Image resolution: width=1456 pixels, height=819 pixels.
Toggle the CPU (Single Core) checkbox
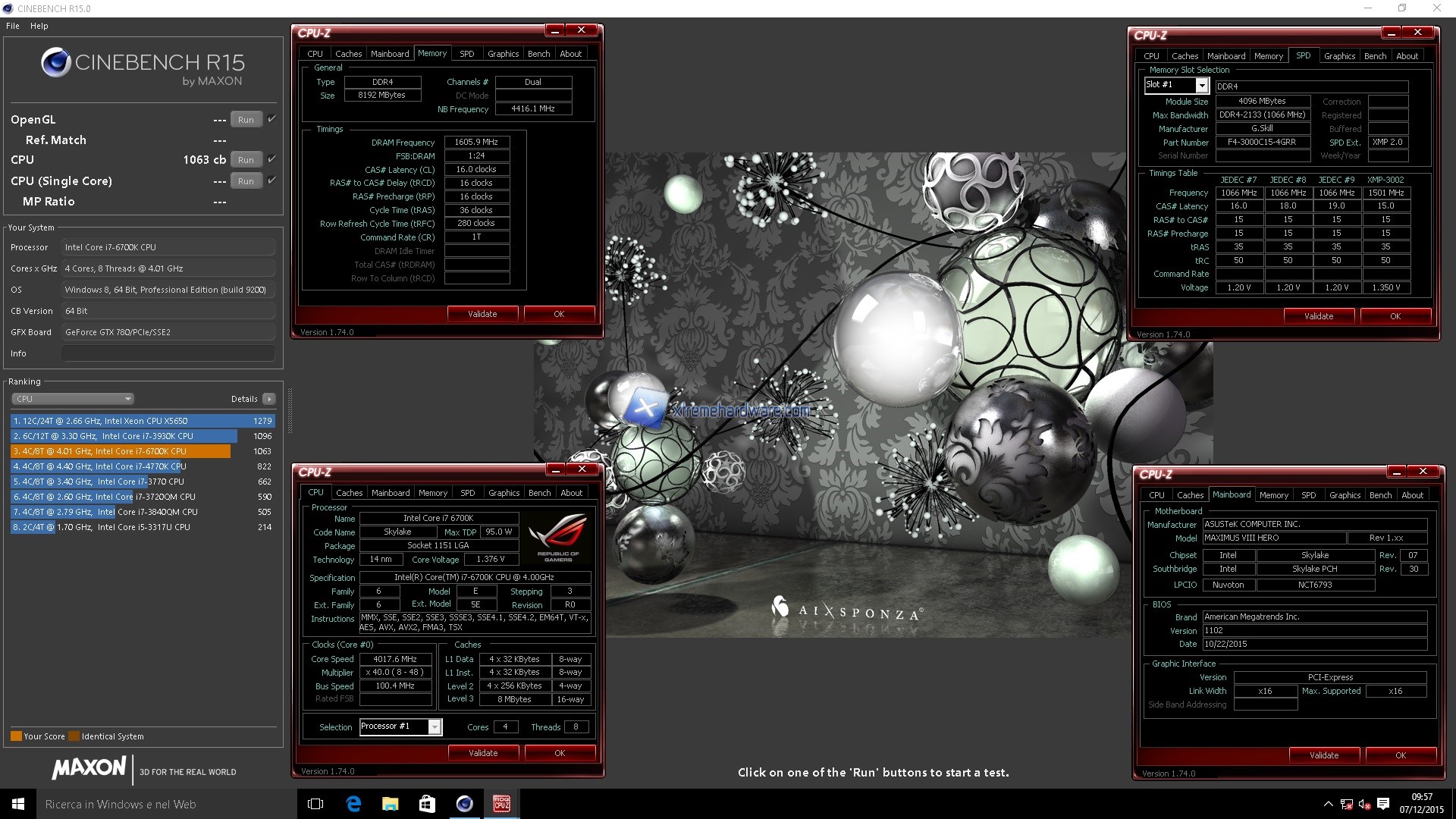[x=272, y=180]
